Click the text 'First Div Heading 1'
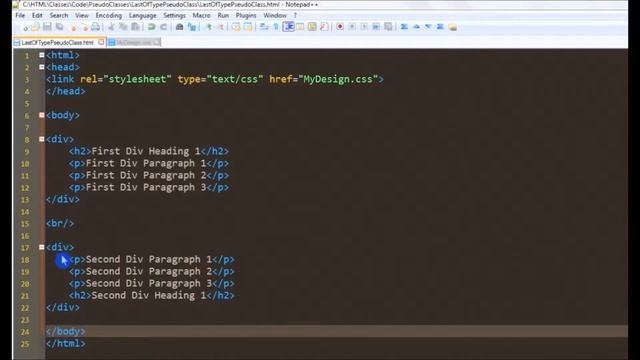 [x=146, y=151]
